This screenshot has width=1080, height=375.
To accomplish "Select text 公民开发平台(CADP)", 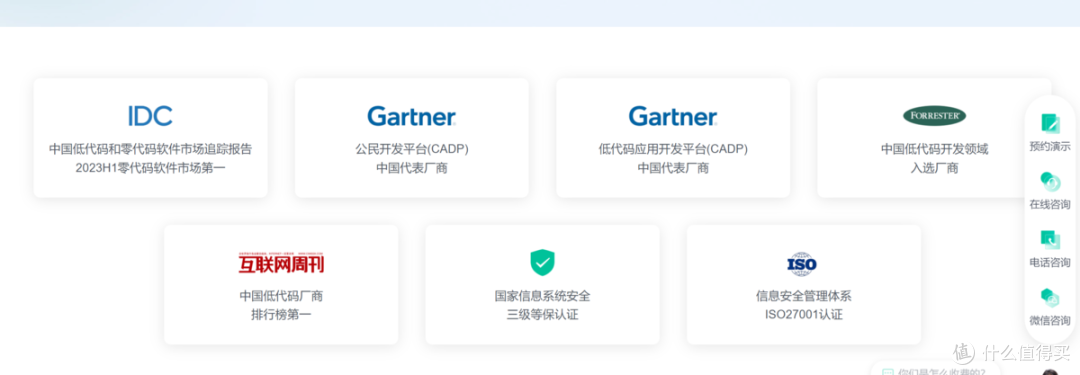I will [x=412, y=149].
